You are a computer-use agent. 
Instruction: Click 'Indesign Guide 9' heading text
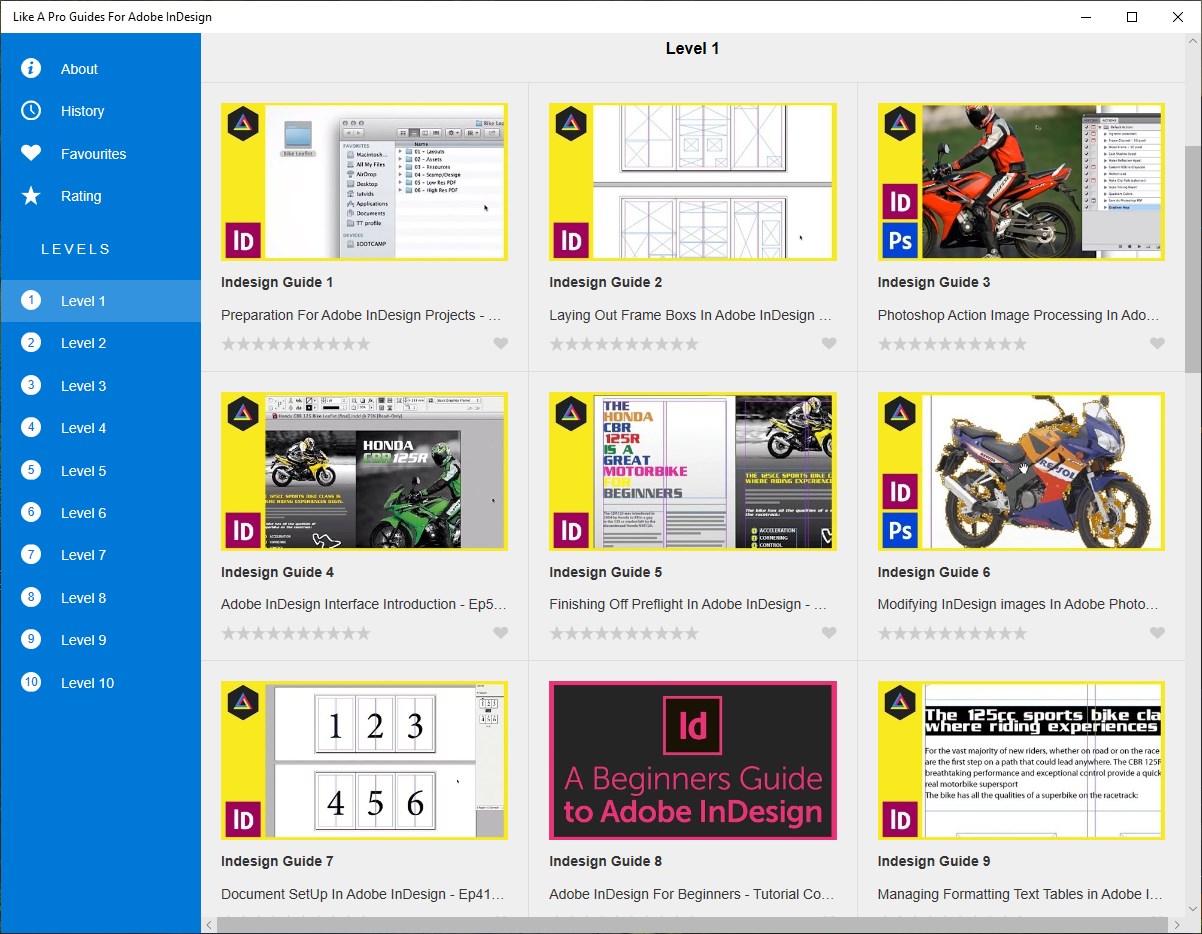tap(934, 861)
